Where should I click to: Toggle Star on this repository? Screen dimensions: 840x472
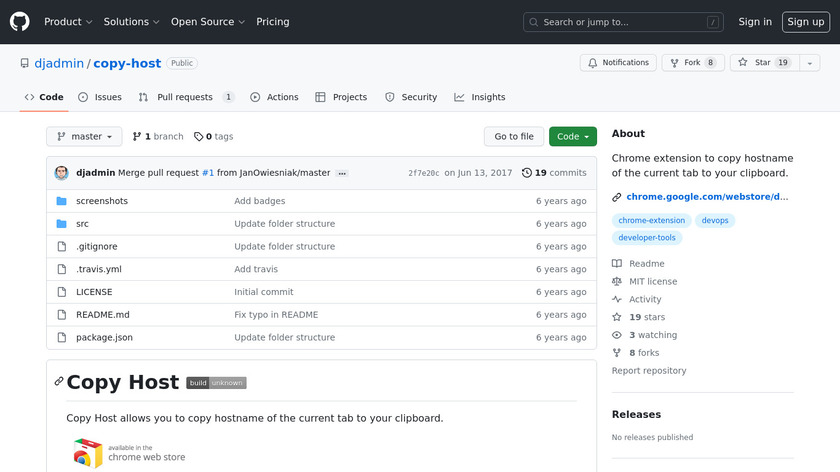(x=755, y=63)
